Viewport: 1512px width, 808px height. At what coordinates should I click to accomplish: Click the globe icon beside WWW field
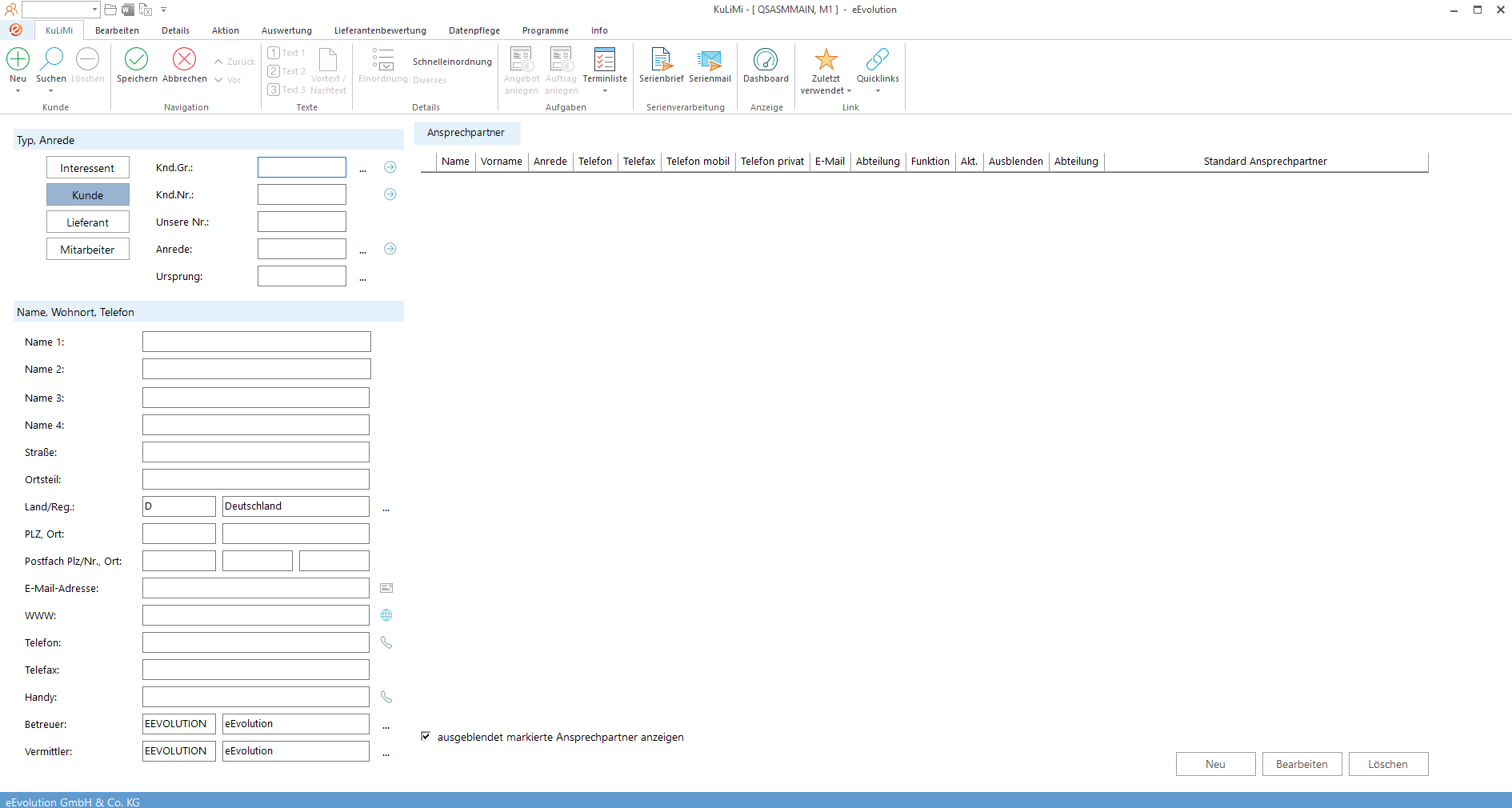tap(386, 615)
